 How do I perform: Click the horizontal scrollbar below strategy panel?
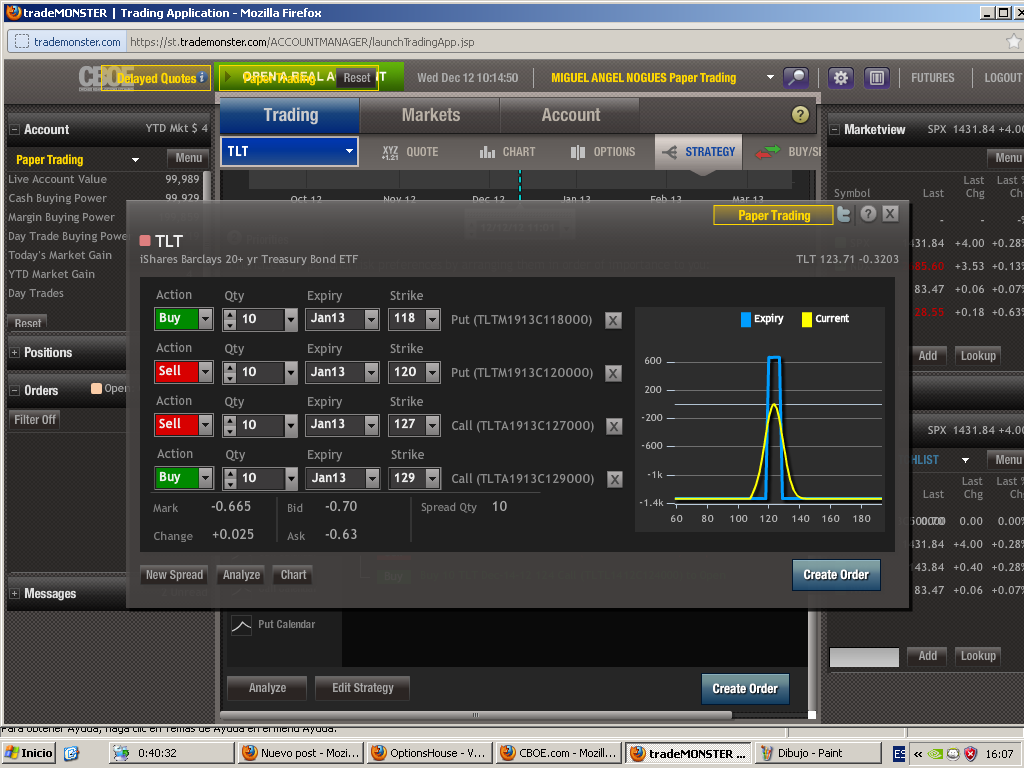476,715
